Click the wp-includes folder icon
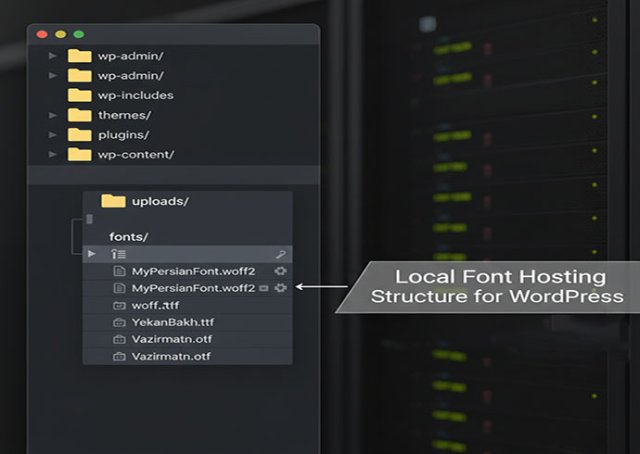640x454 pixels. click(79, 95)
